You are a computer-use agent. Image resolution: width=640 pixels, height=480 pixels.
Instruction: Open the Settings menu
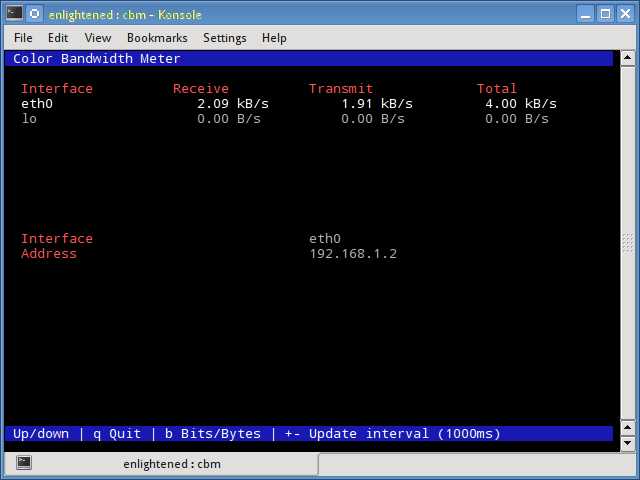[x=225, y=38]
